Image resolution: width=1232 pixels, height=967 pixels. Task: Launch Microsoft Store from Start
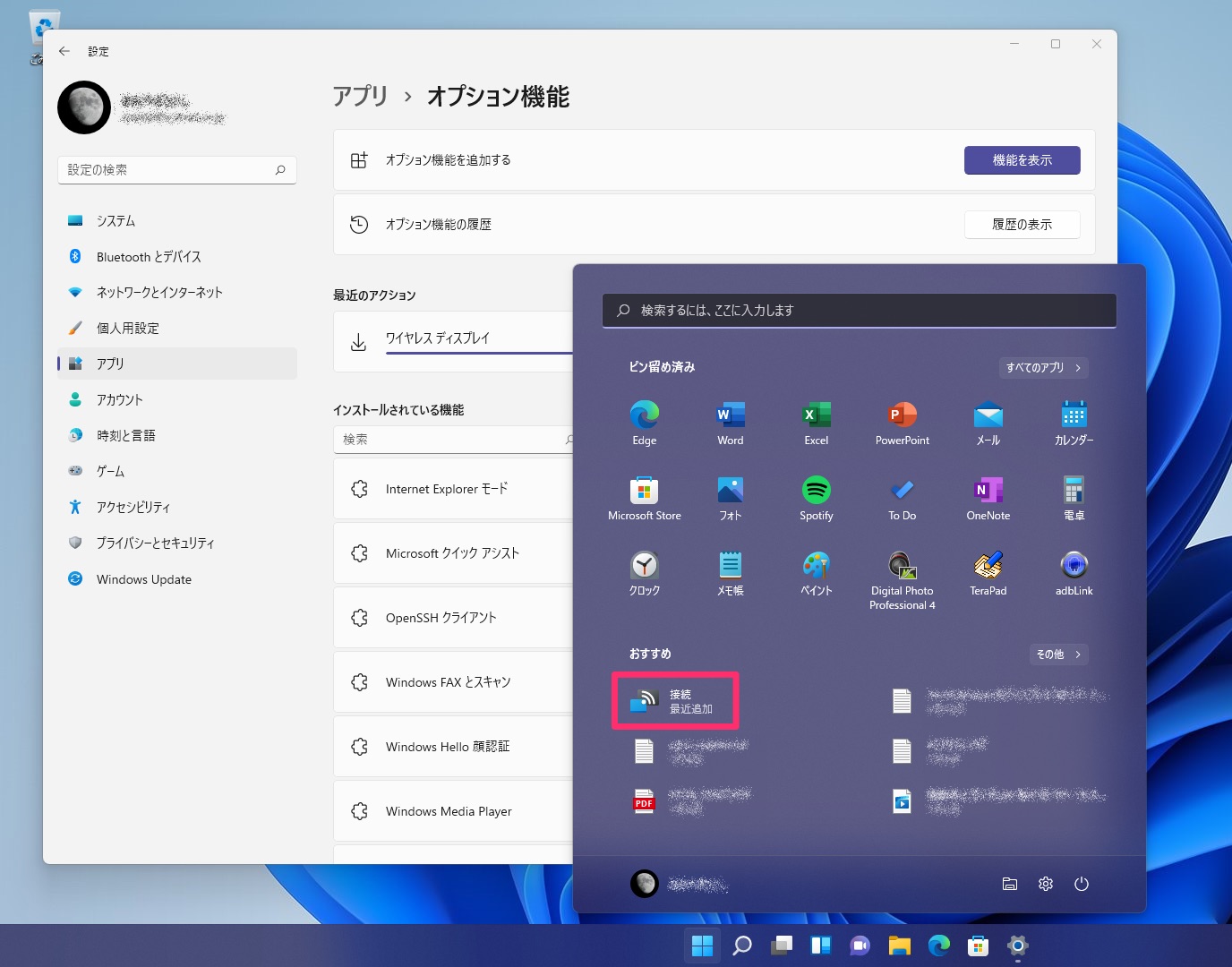[x=644, y=498]
